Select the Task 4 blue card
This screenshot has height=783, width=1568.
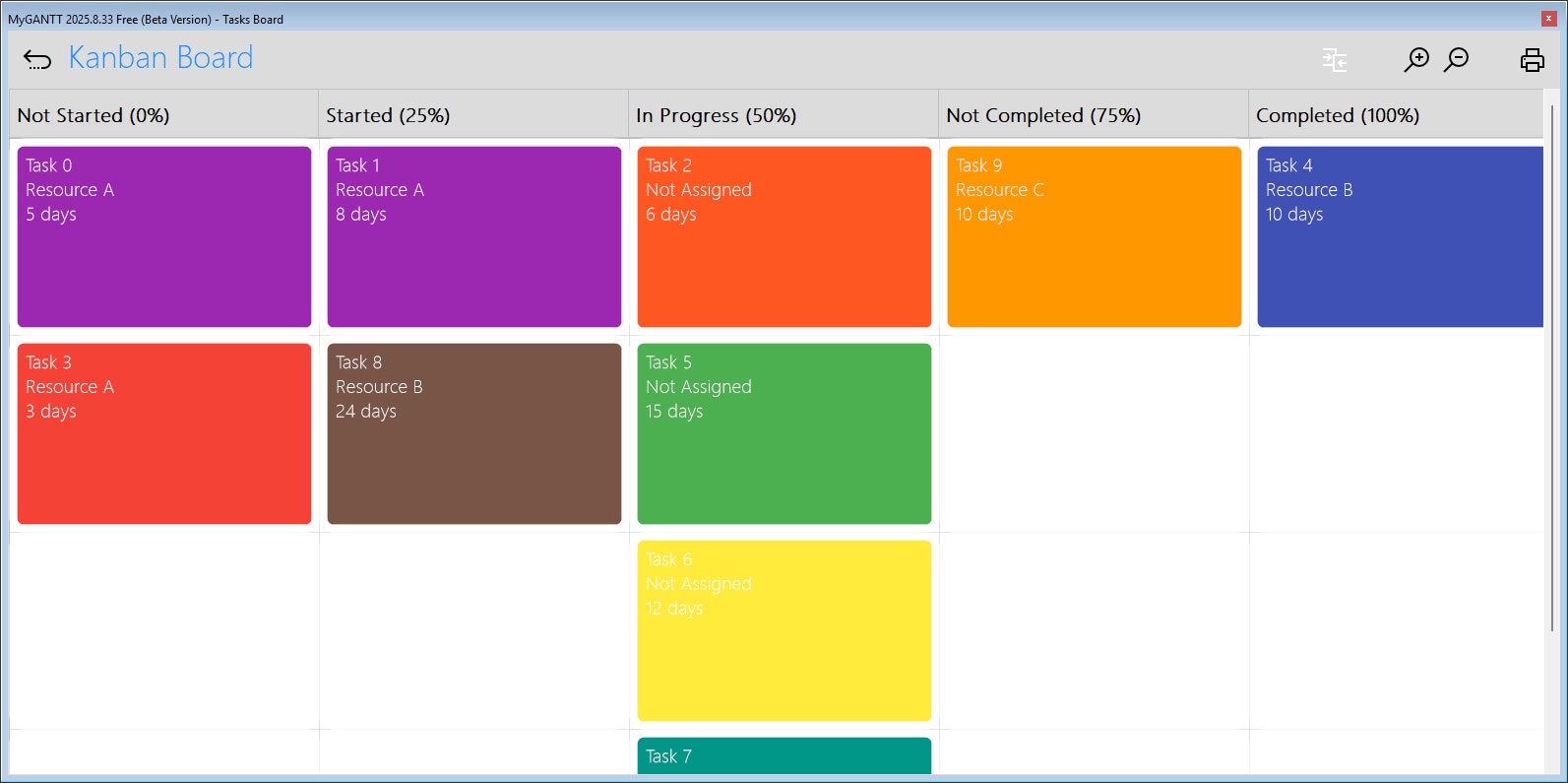pos(1401,236)
